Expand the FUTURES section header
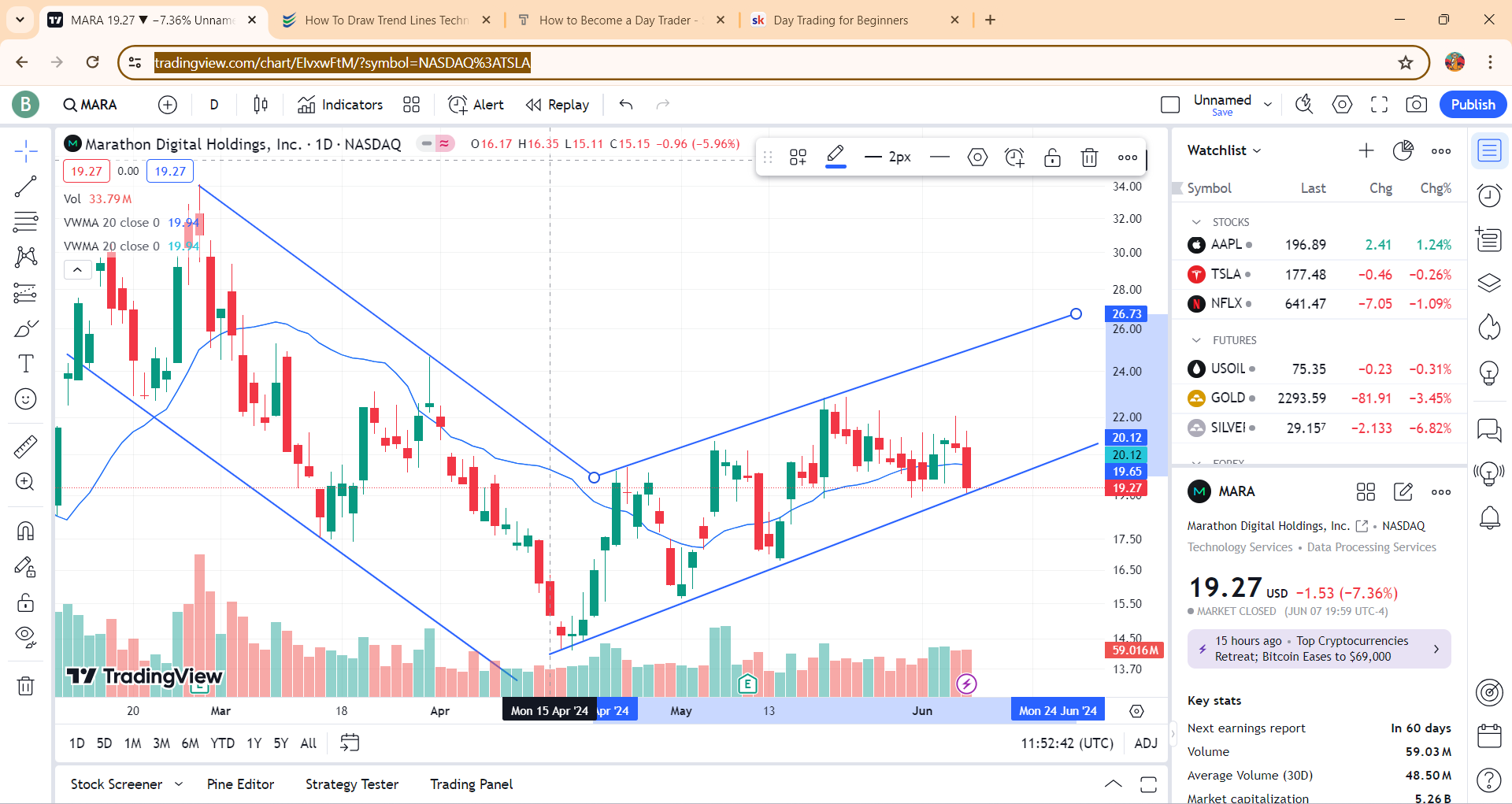 tap(1197, 339)
